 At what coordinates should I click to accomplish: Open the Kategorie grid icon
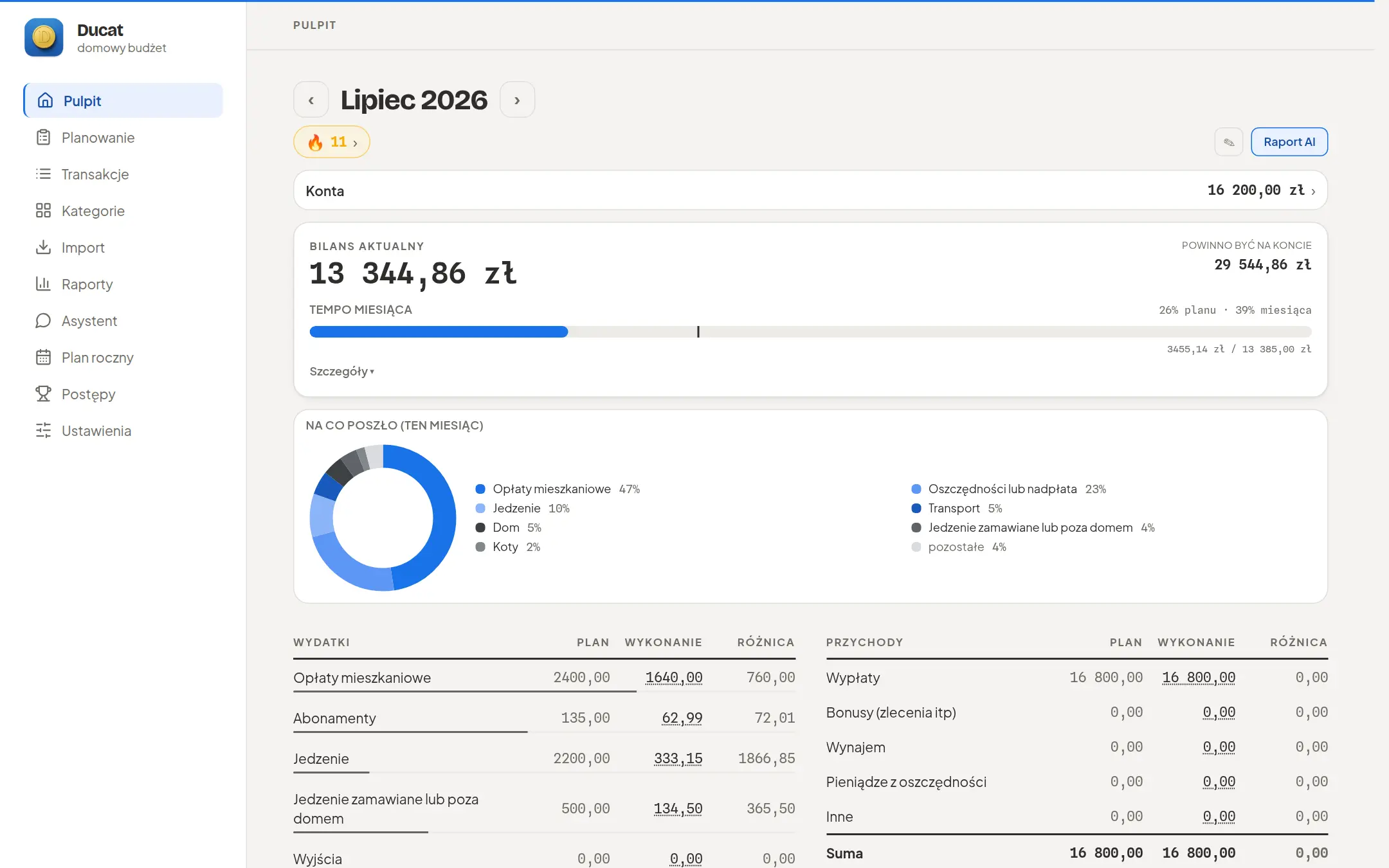tap(43, 211)
